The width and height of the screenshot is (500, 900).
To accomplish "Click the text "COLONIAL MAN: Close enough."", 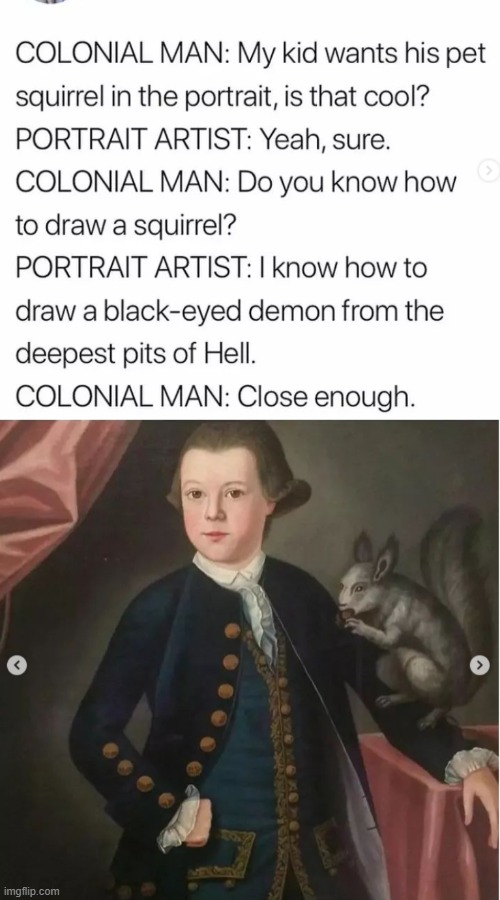I will [215, 396].
